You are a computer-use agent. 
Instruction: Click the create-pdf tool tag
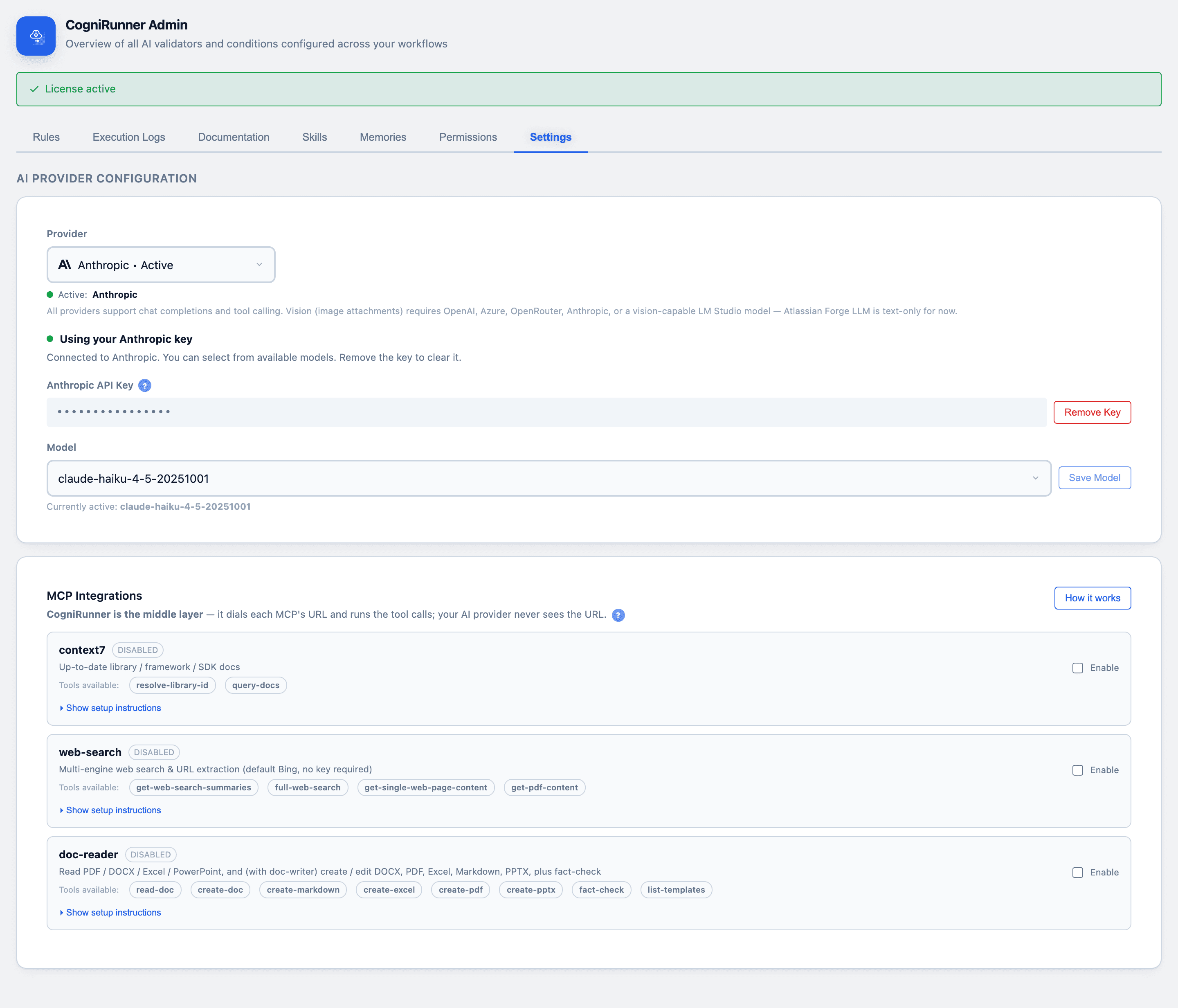(x=461, y=890)
